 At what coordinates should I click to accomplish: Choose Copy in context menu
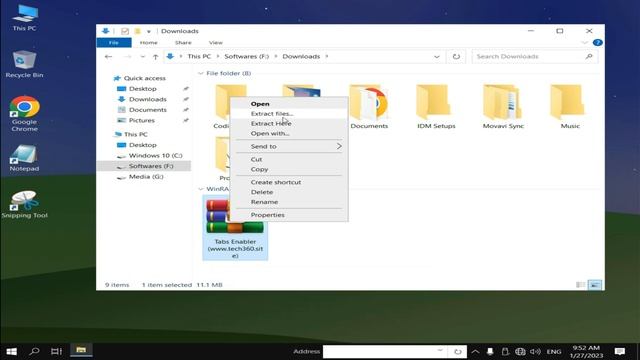click(x=289, y=169)
